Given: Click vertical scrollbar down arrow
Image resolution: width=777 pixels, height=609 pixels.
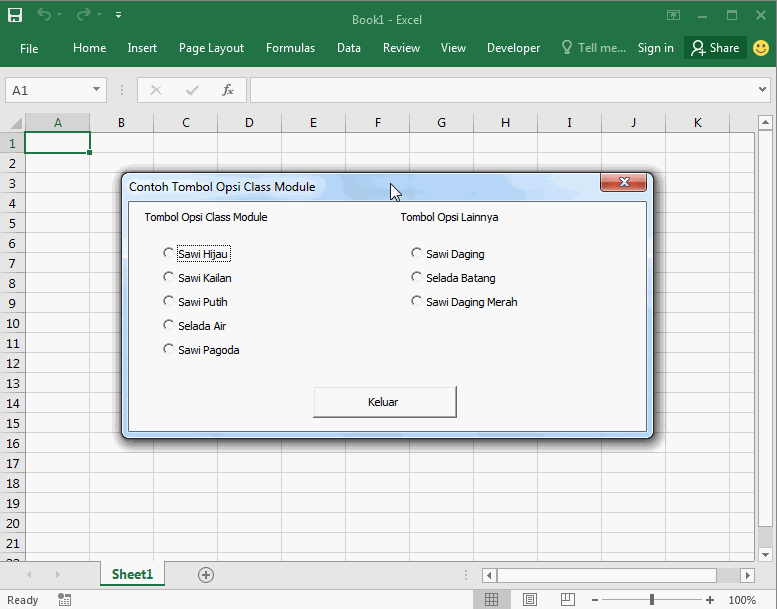Looking at the screenshot, I should (x=765, y=554).
